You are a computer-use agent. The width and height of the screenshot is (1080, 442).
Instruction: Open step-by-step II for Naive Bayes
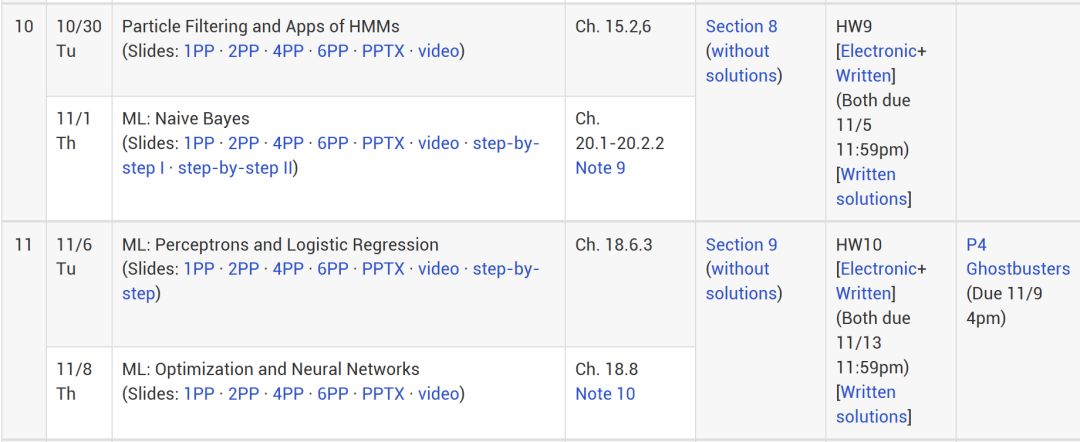click(236, 168)
